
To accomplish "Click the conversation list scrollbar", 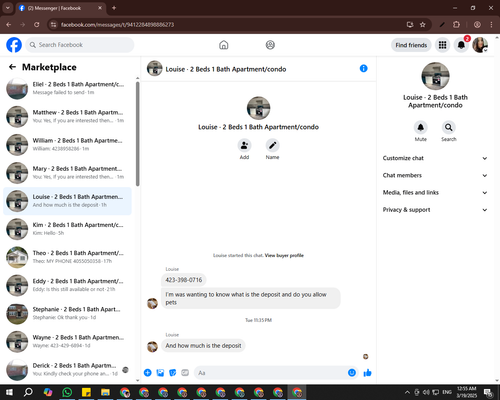I will 138,133.
